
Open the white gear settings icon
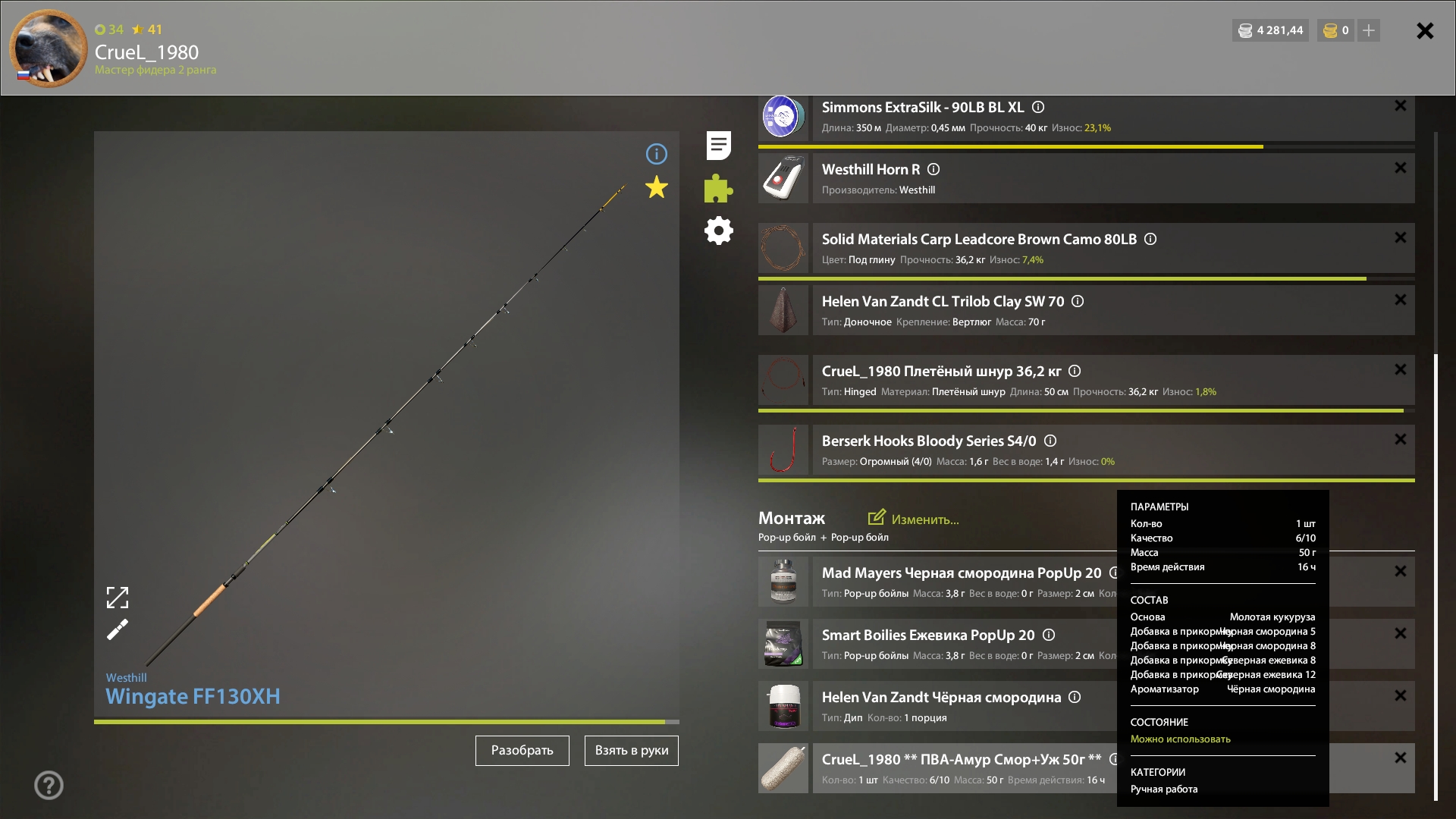click(x=718, y=231)
